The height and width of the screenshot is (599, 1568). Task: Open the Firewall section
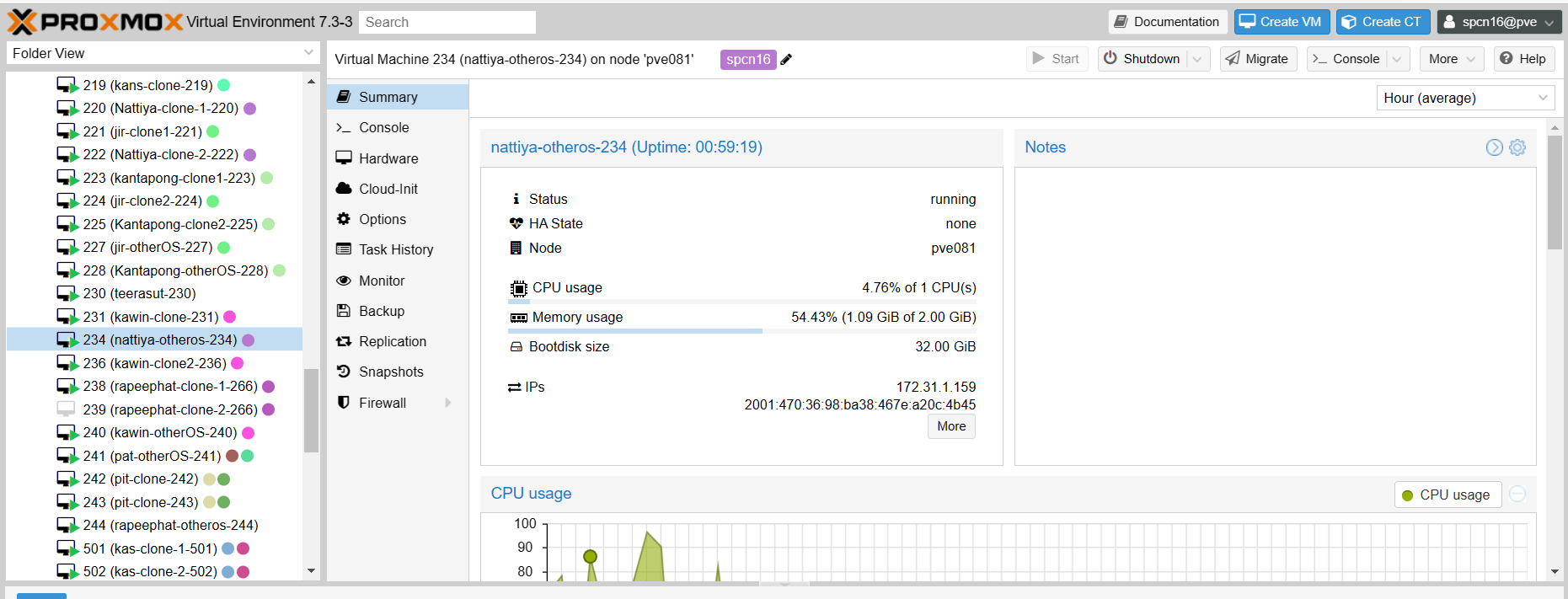click(398, 403)
